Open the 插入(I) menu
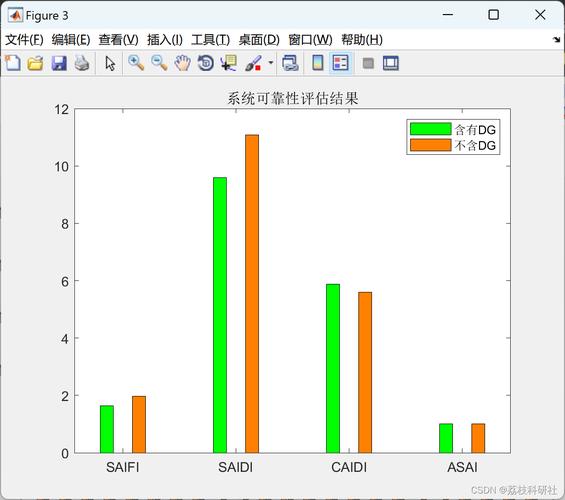 coord(165,40)
